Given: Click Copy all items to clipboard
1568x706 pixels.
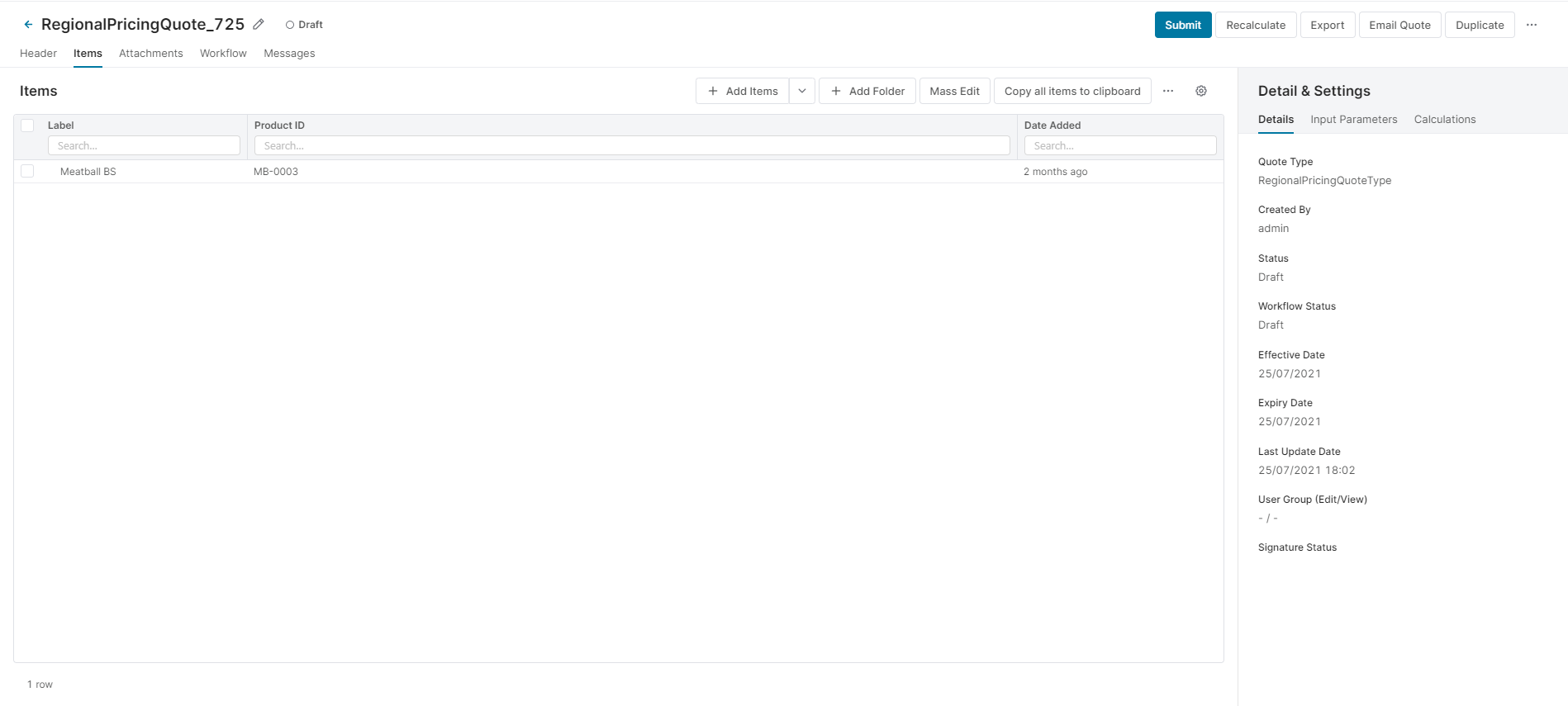Looking at the screenshot, I should coord(1071,91).
